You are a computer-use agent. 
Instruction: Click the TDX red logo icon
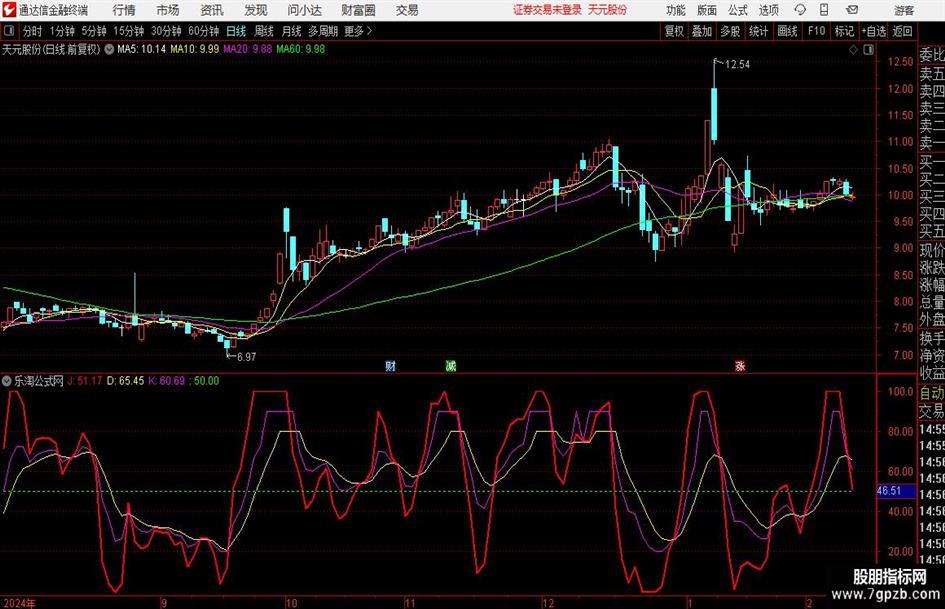pos(8,10)
